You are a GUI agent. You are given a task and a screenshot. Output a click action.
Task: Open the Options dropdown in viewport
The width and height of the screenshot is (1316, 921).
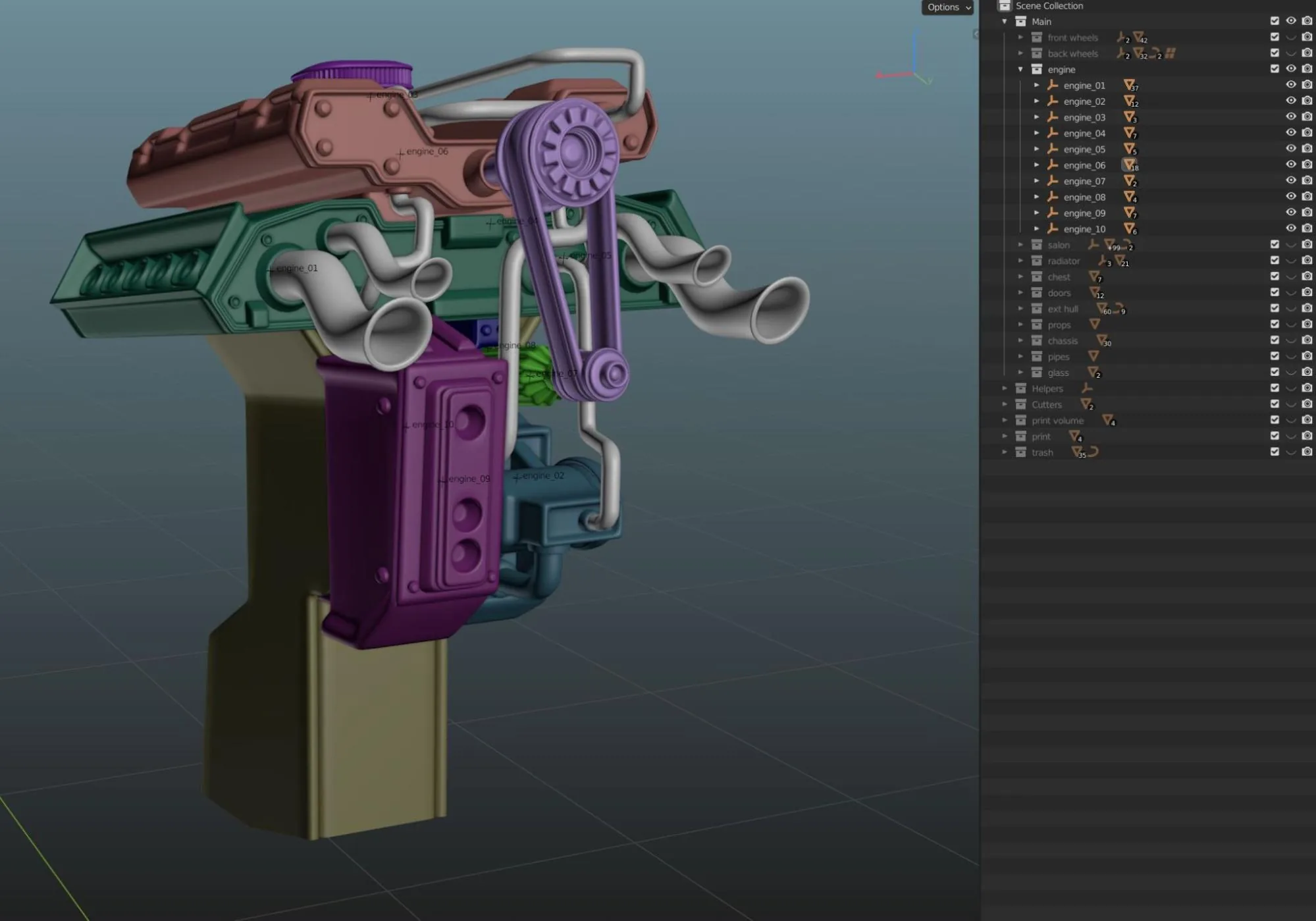[x=947, y=7]
